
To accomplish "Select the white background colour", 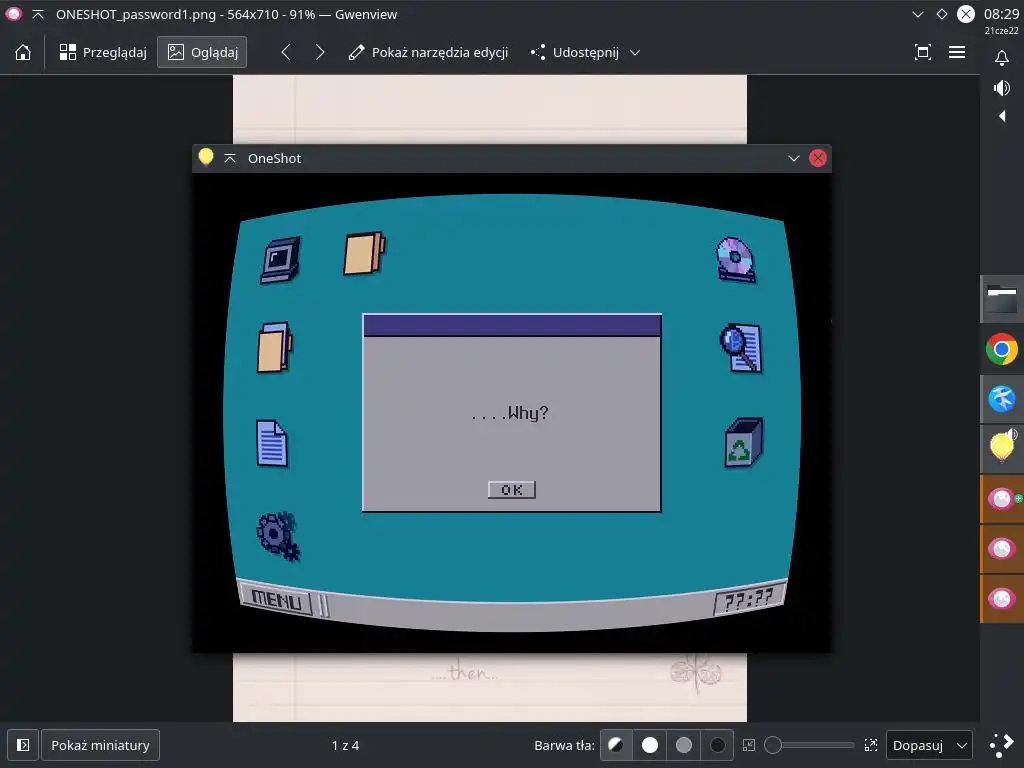I will [x=650, y=745].
